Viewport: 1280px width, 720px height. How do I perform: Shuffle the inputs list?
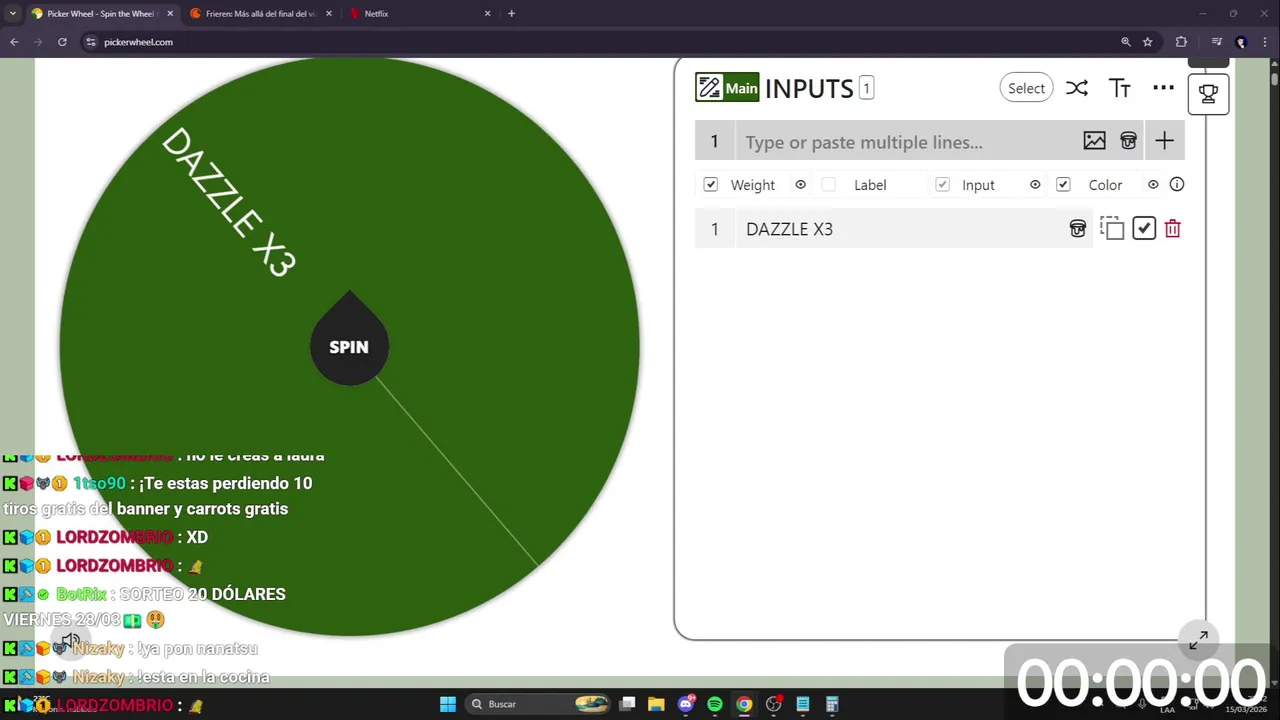tap(1076, 88)
